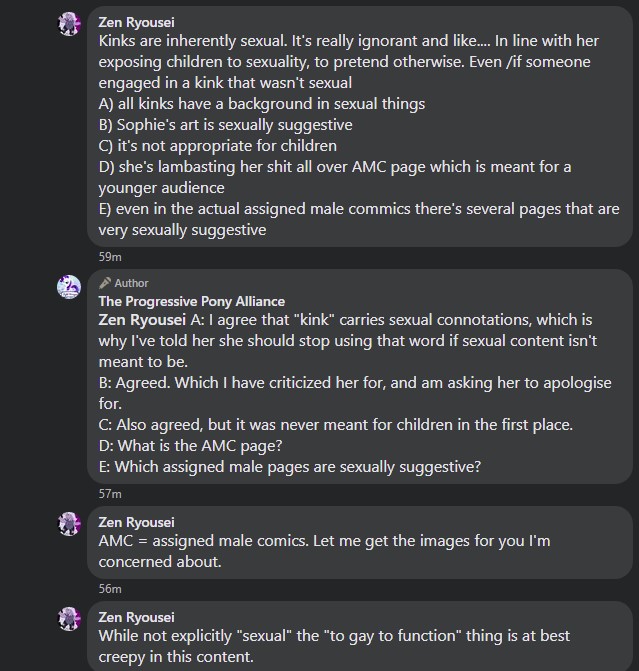Click the 'Kinks are inherently sexual' comment bubble

pos(360,126)
